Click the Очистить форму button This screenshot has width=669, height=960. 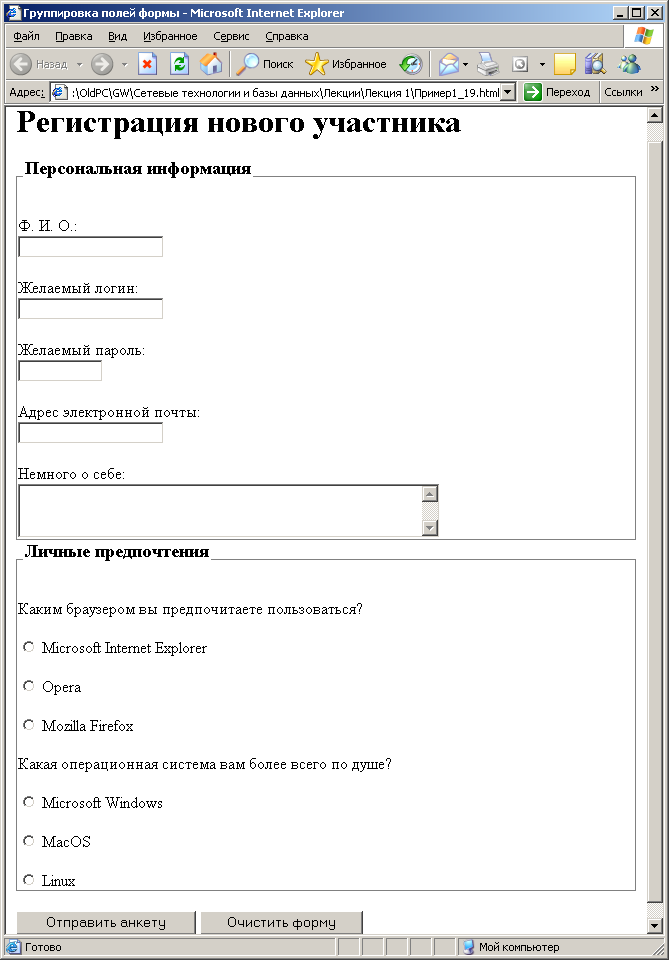282,922
